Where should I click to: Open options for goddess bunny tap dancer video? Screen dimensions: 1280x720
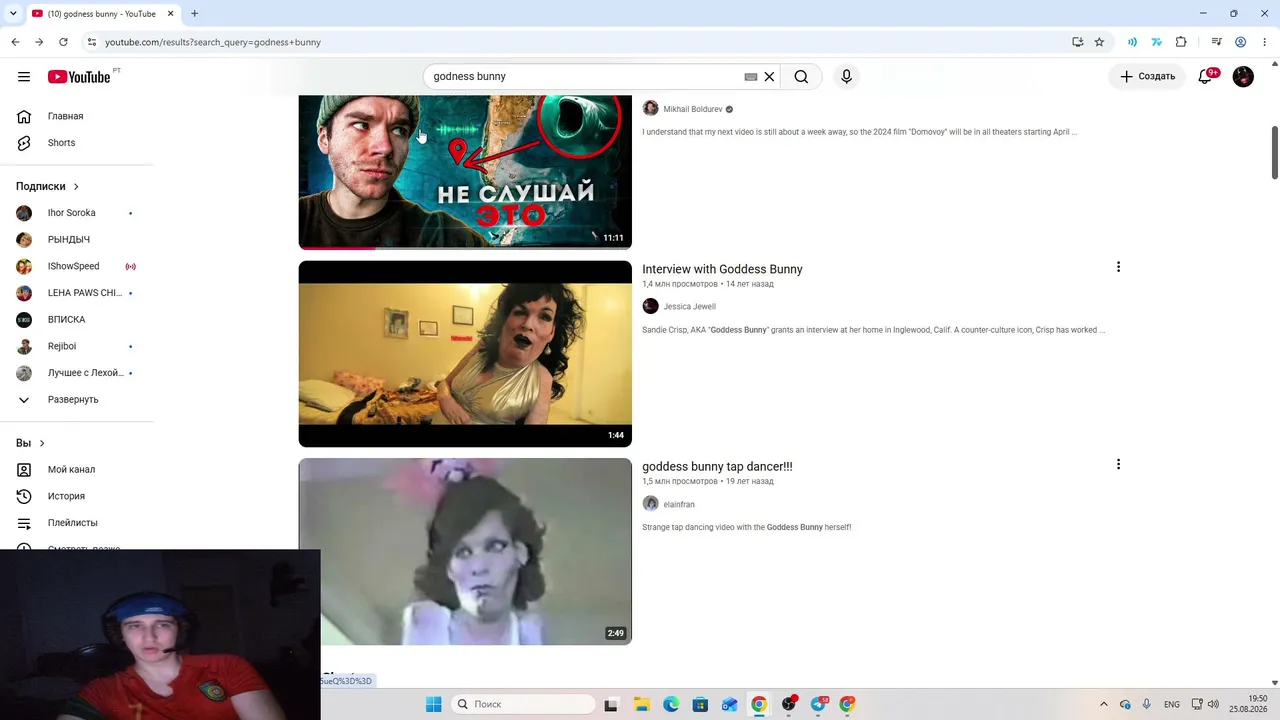coord(1118,464)
